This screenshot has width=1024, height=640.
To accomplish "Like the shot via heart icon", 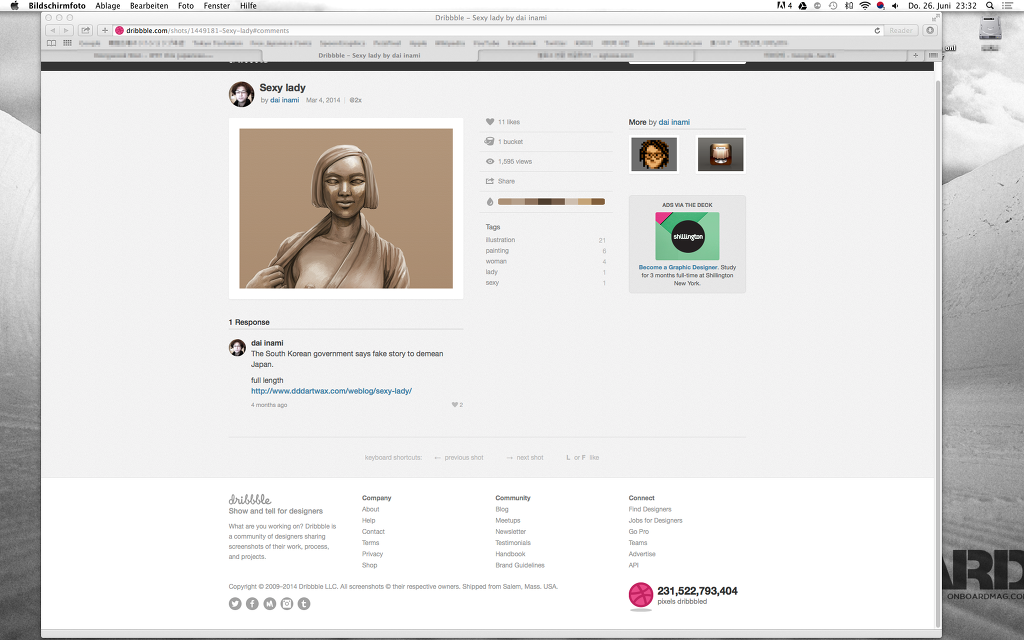I will [x=490, y=121].
